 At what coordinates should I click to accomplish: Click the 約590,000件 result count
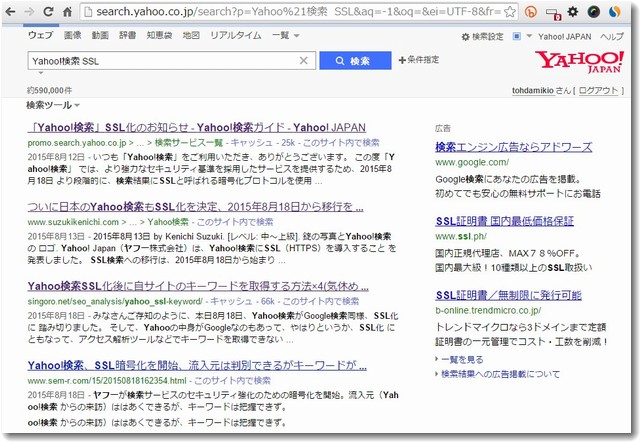click(x=49, y=90)
